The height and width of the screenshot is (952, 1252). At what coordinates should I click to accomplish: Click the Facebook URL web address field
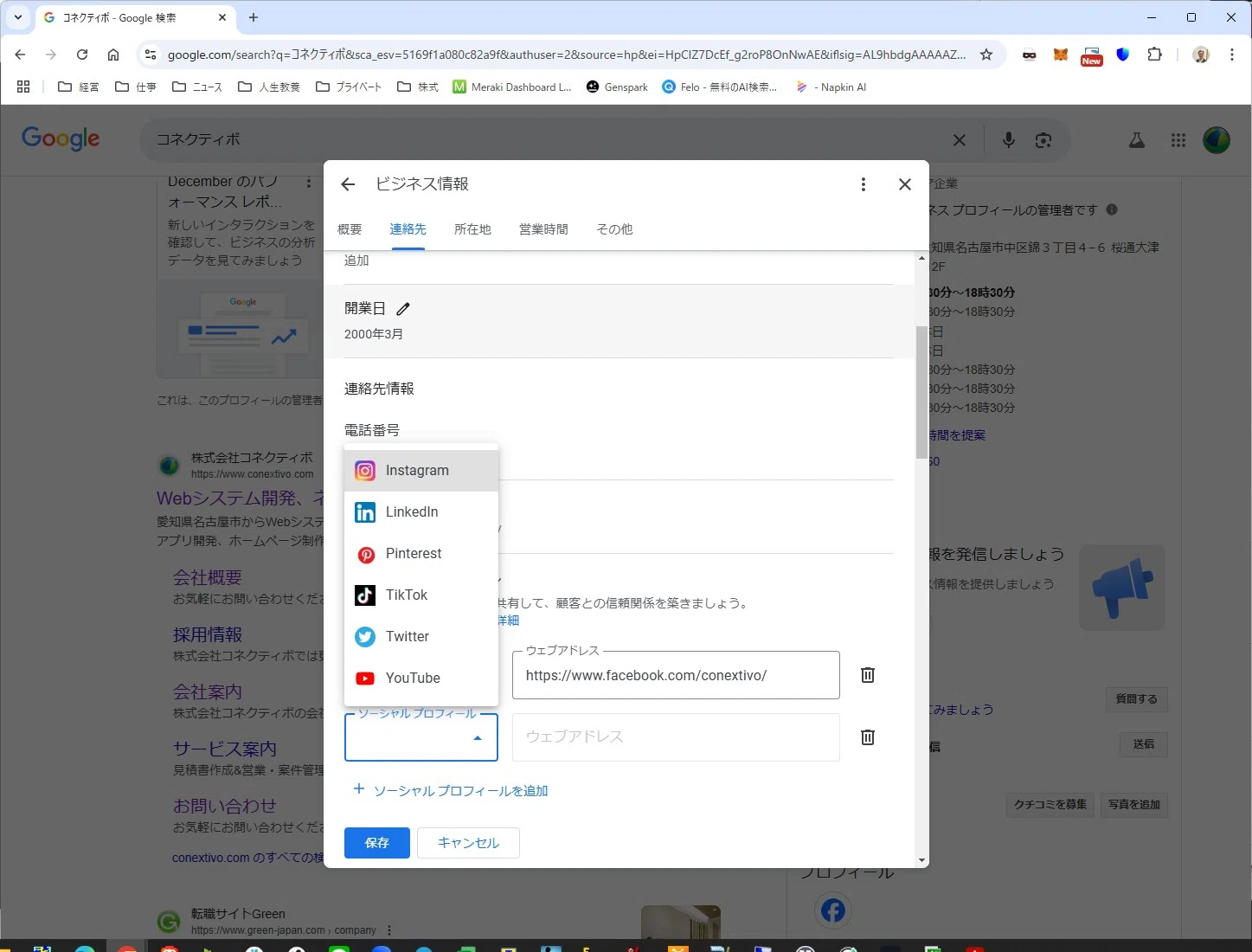(676, 675)
